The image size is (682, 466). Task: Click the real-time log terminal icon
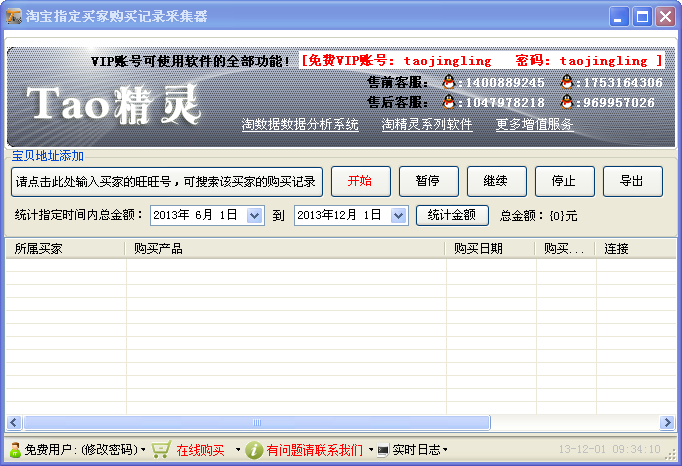coord(383,450)
